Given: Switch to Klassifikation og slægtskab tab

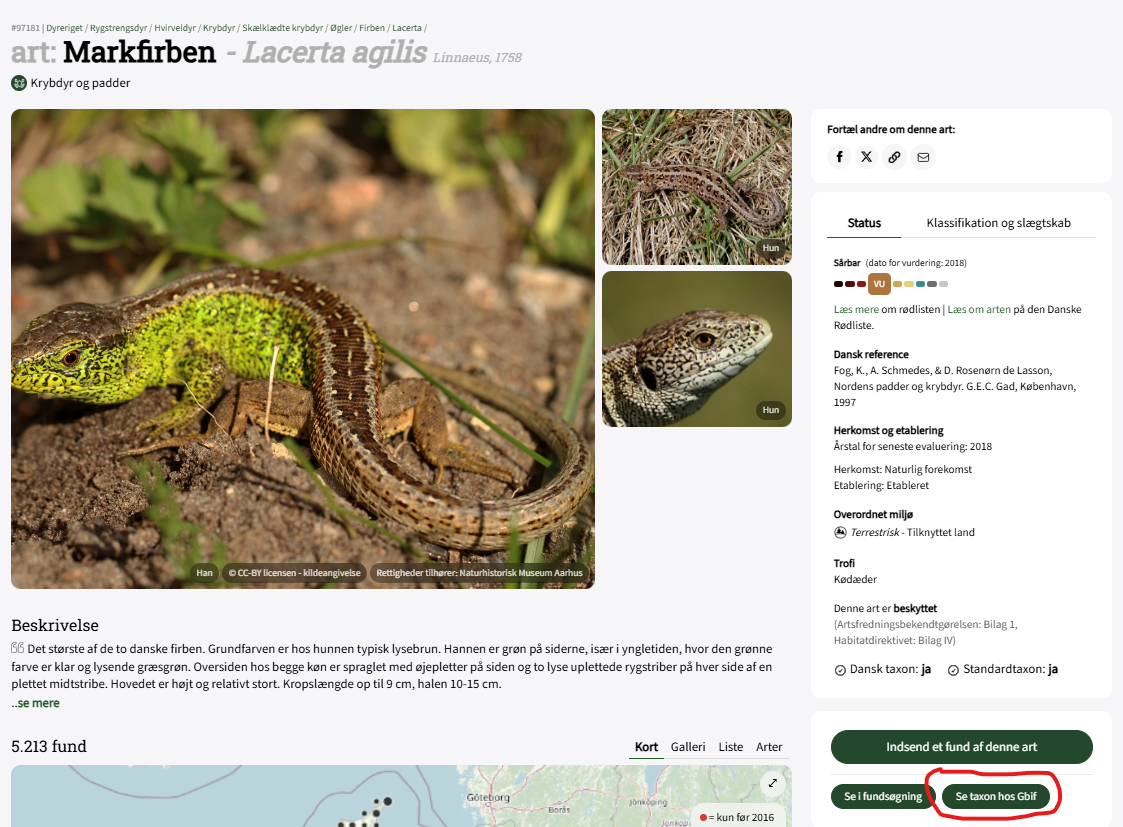Looking at the screenshot, I should click(998, 223).
